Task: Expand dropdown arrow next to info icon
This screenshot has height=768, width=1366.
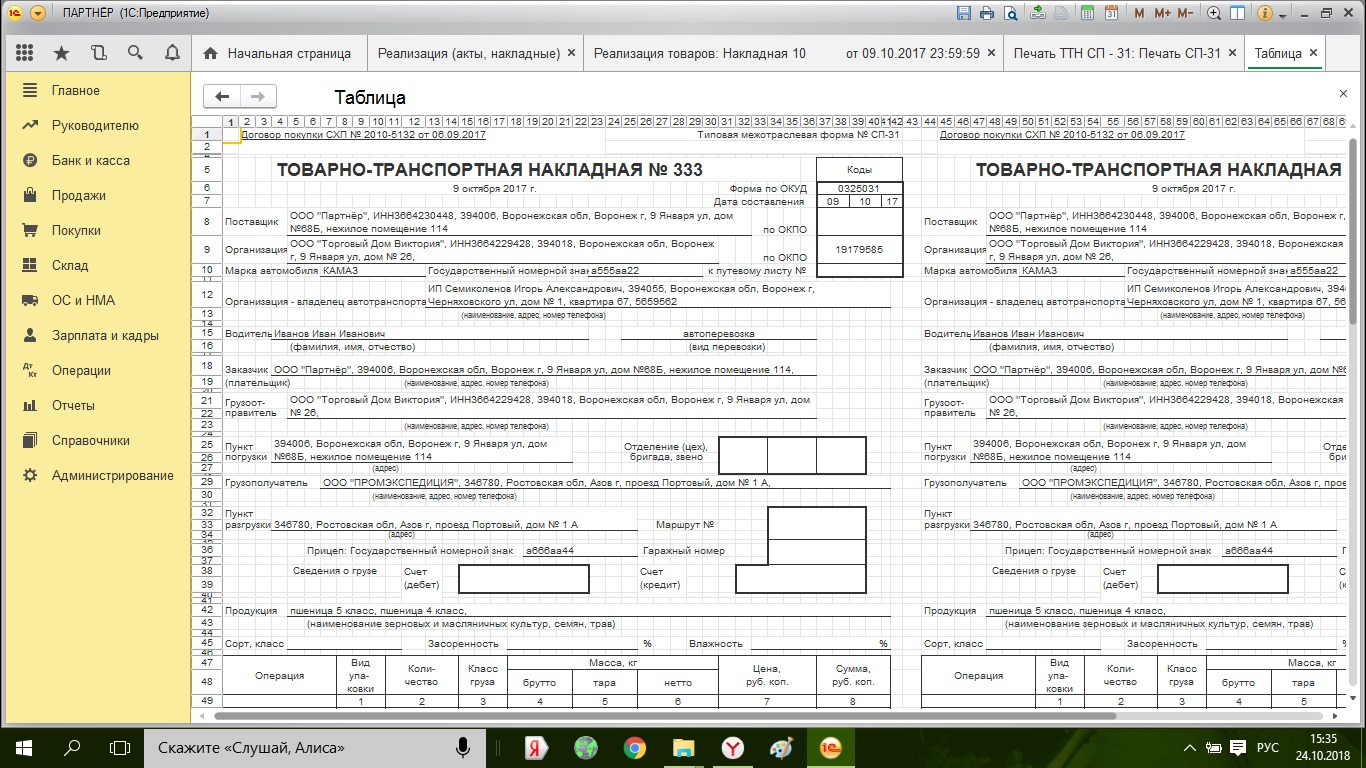Action: click(x=1282, y=15)
